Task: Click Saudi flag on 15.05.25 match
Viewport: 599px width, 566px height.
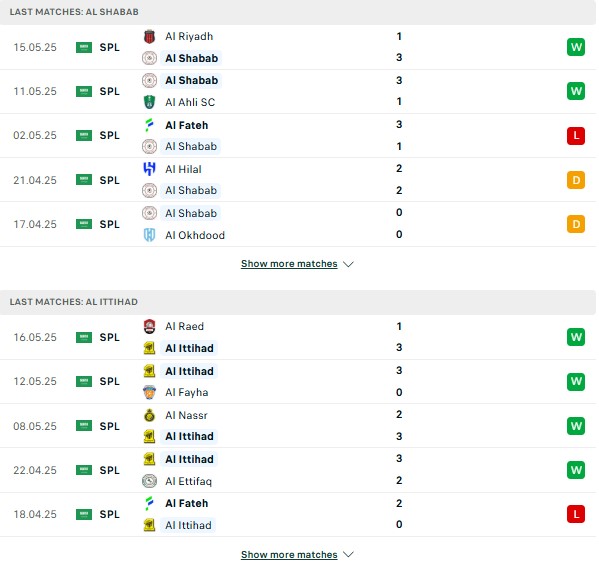Action: click(84, 47)
